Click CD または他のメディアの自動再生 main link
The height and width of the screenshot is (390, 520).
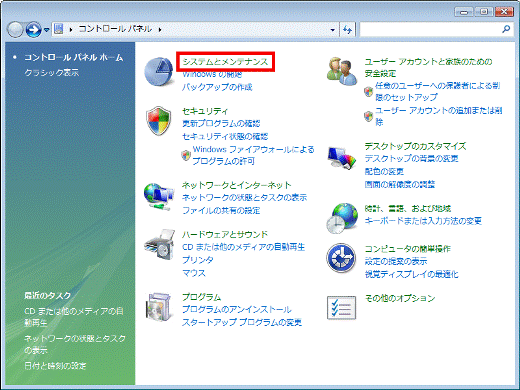click(x=243, y=247)
